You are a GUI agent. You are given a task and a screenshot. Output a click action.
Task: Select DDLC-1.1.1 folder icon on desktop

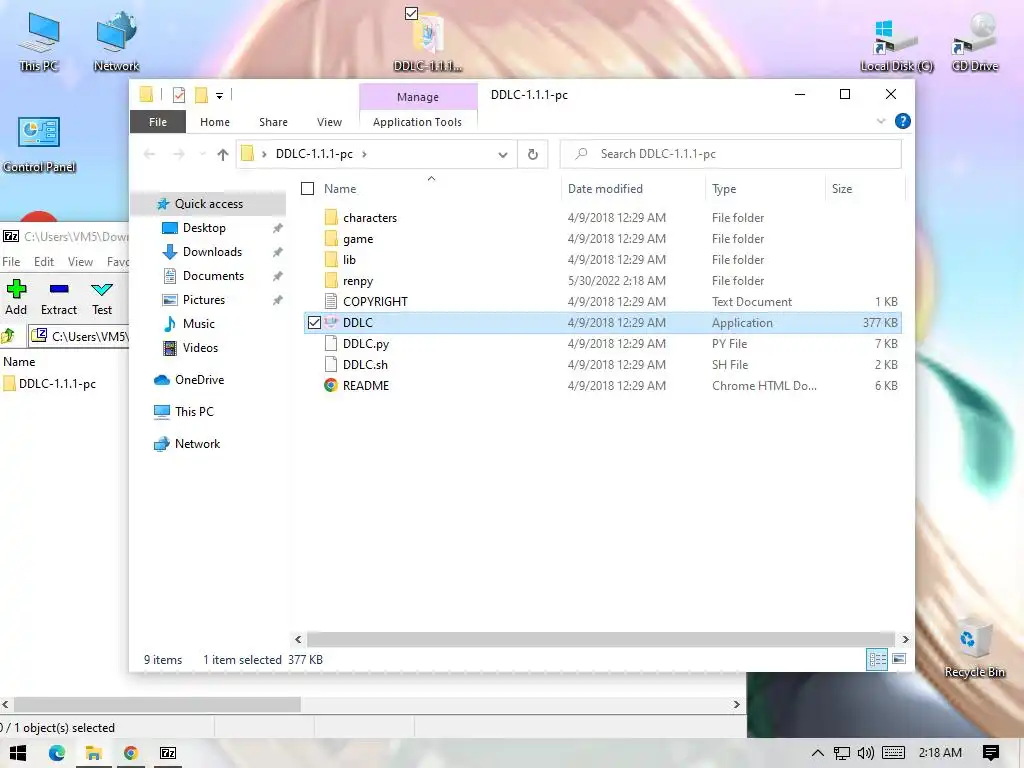(428, 40)
